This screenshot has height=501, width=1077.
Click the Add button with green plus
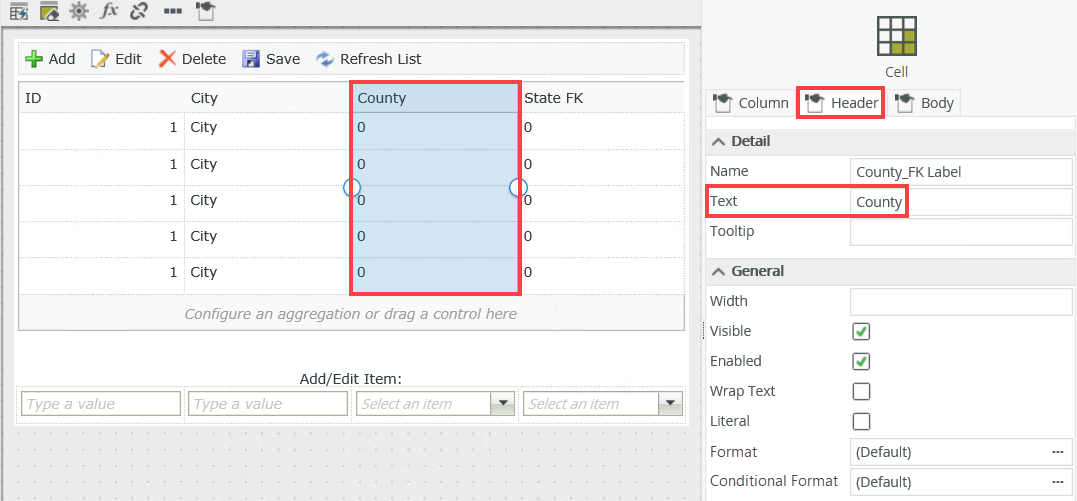tap(50, 59)
